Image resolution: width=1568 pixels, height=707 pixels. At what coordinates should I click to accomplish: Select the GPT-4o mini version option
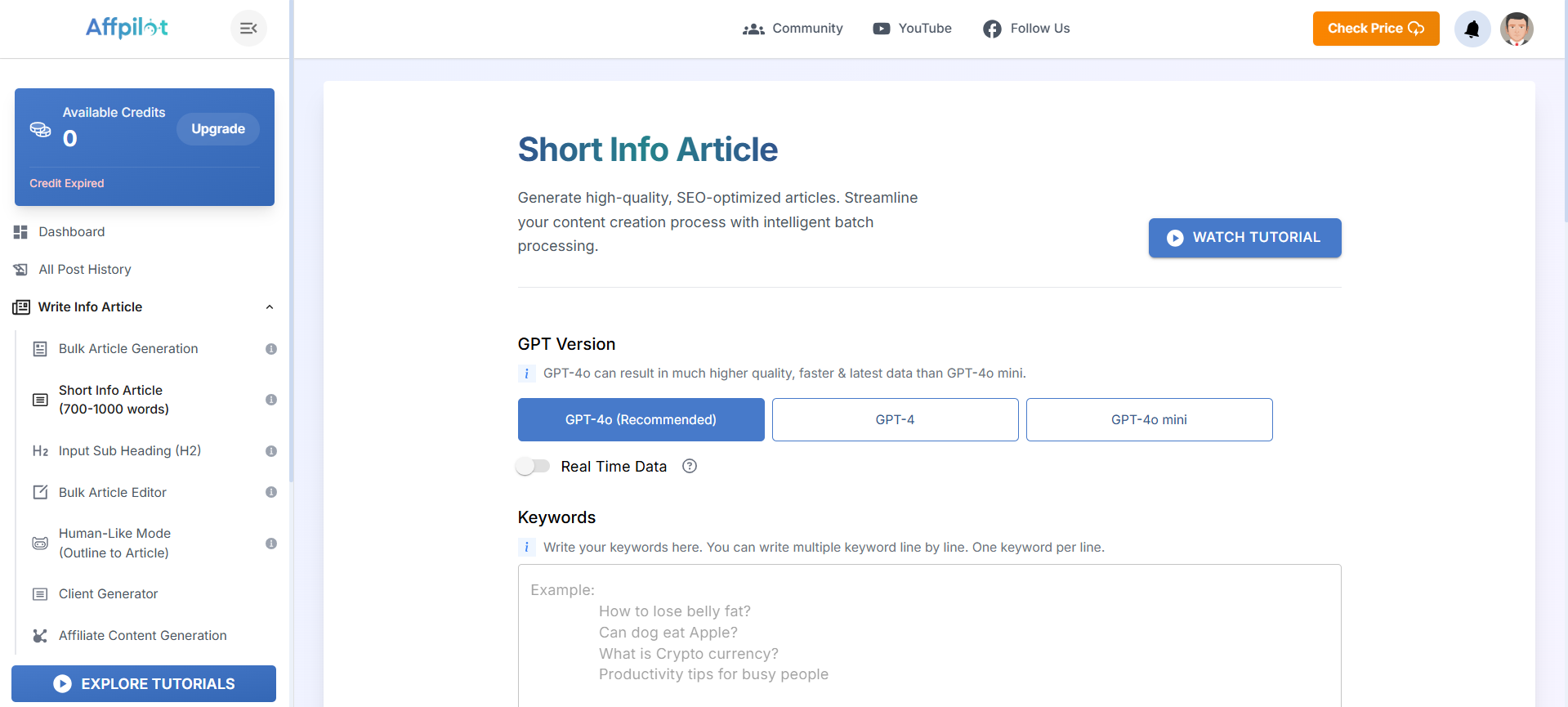coord(1149,420)
